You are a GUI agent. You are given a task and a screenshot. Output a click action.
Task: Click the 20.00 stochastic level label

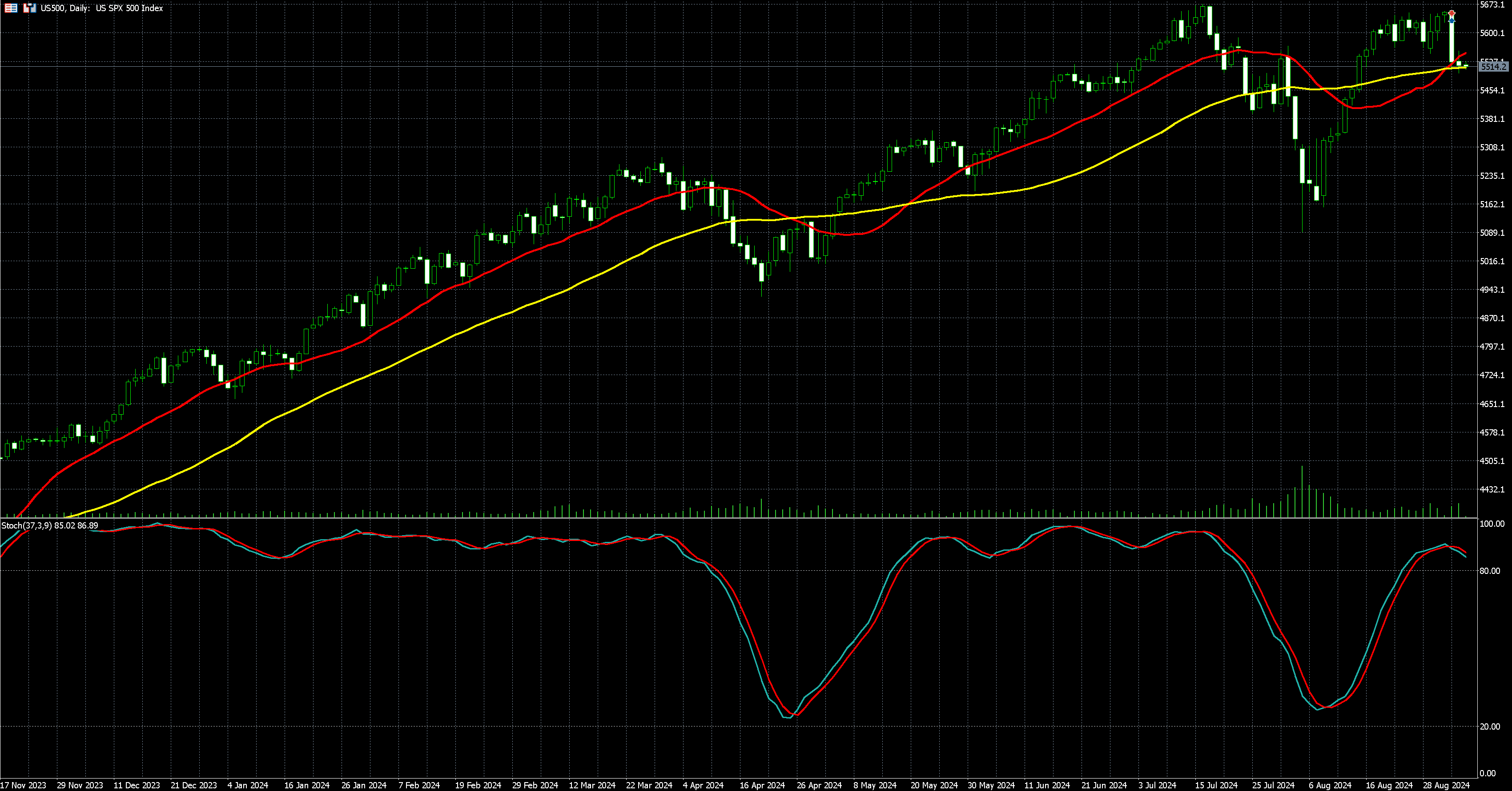coord(1490,726)
